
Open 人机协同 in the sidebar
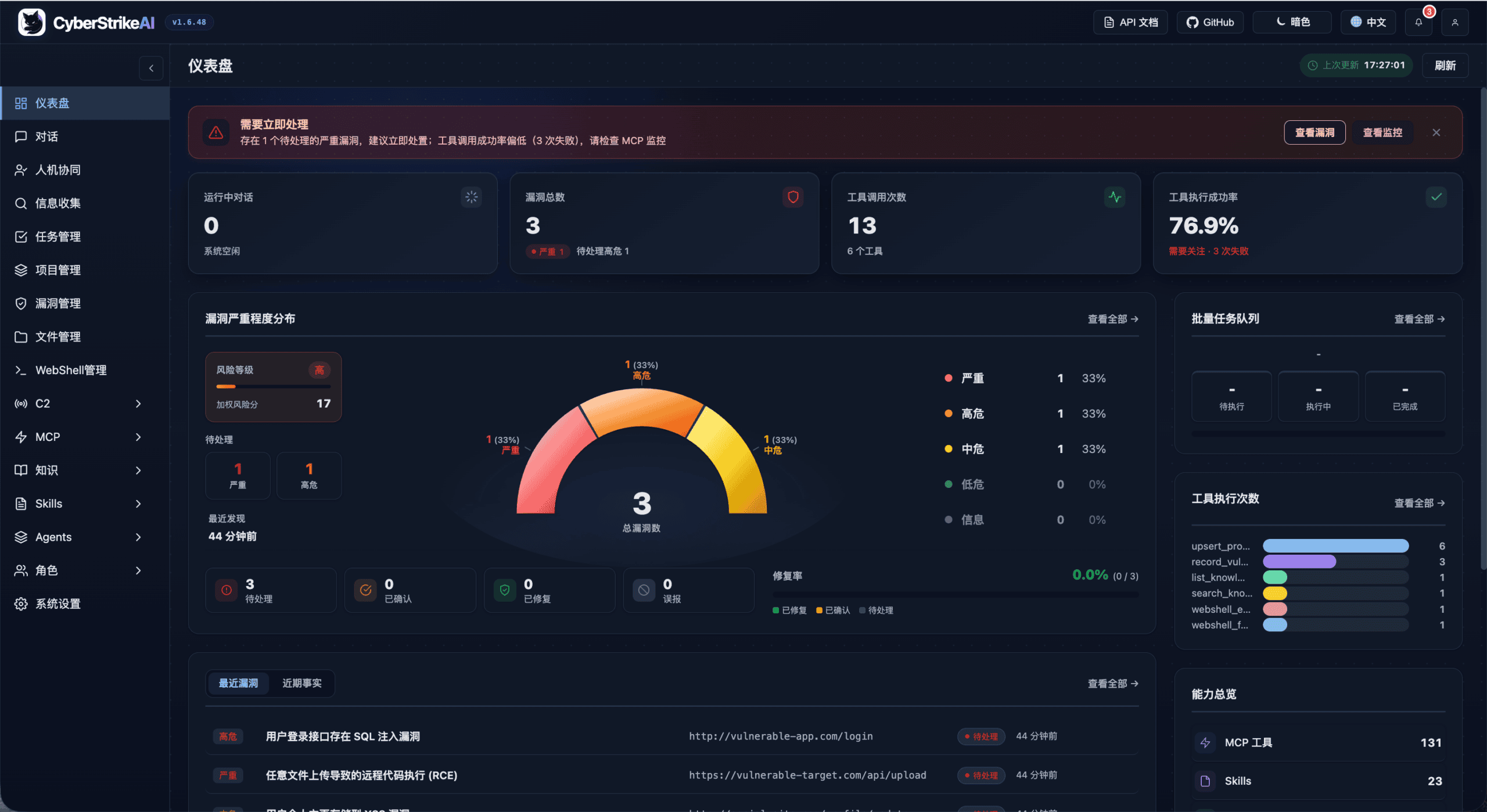pos(85,170)
